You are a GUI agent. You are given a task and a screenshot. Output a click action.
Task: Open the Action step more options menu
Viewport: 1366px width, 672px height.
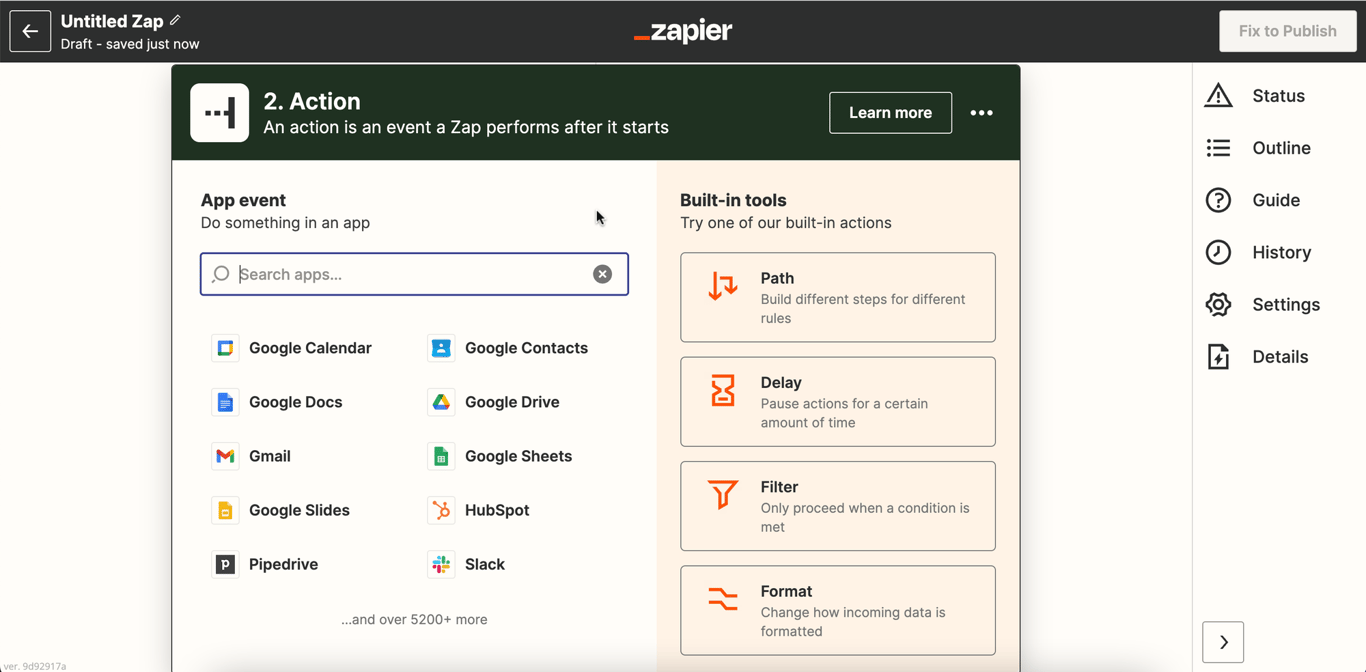(982, 113)
